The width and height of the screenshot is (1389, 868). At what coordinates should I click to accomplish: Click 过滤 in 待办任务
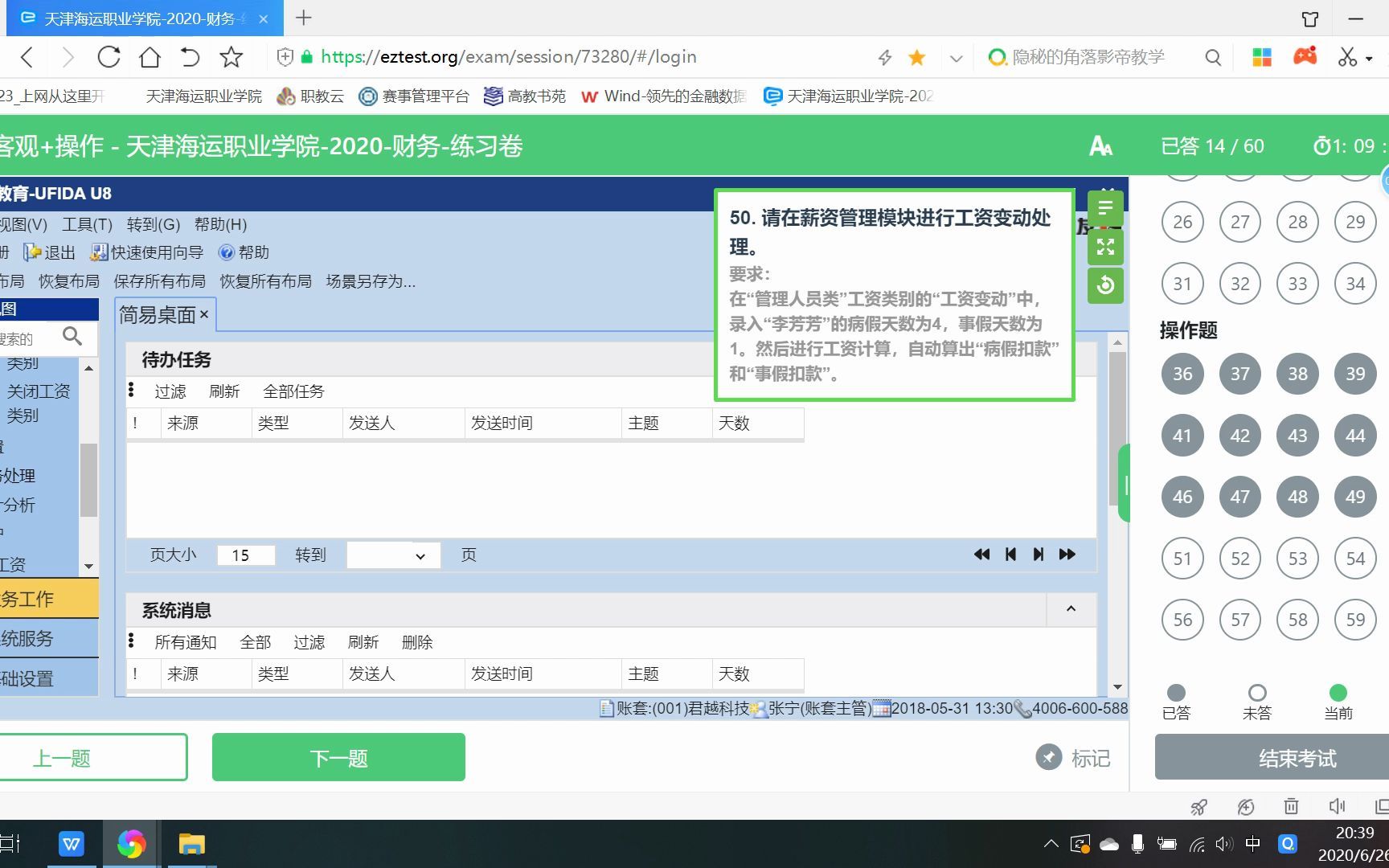170,391
